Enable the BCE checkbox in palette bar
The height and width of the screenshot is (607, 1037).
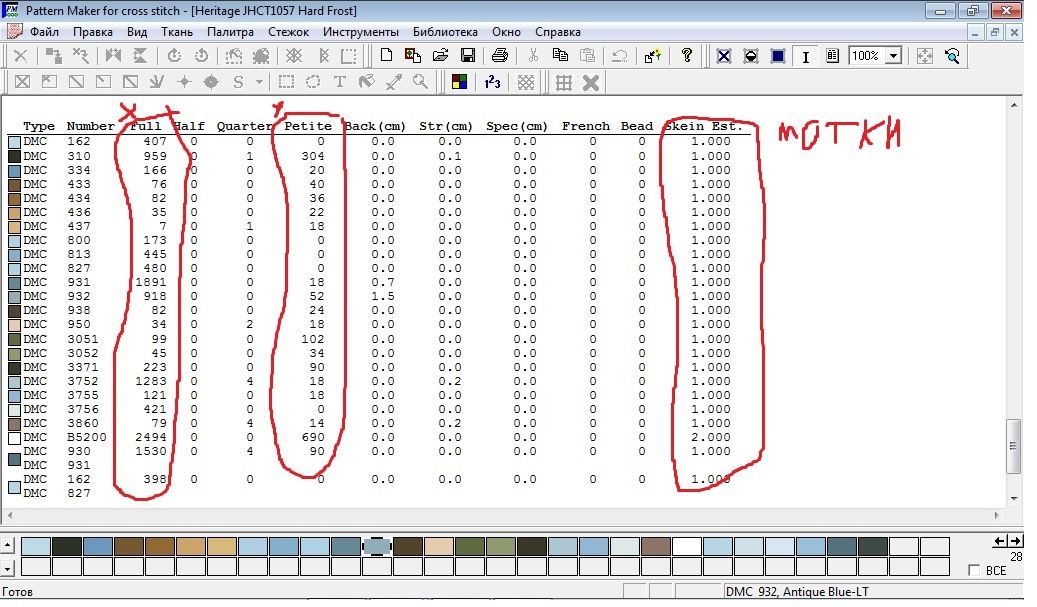coord(975,570)
